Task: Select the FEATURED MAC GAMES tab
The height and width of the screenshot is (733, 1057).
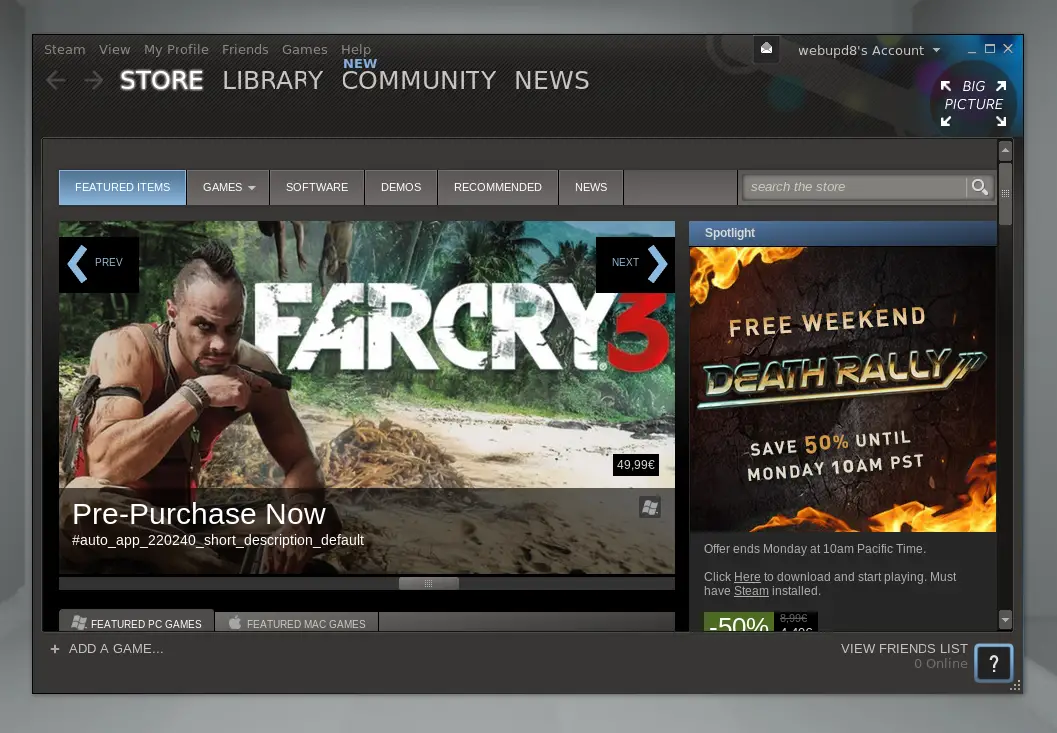Action: 297,623
